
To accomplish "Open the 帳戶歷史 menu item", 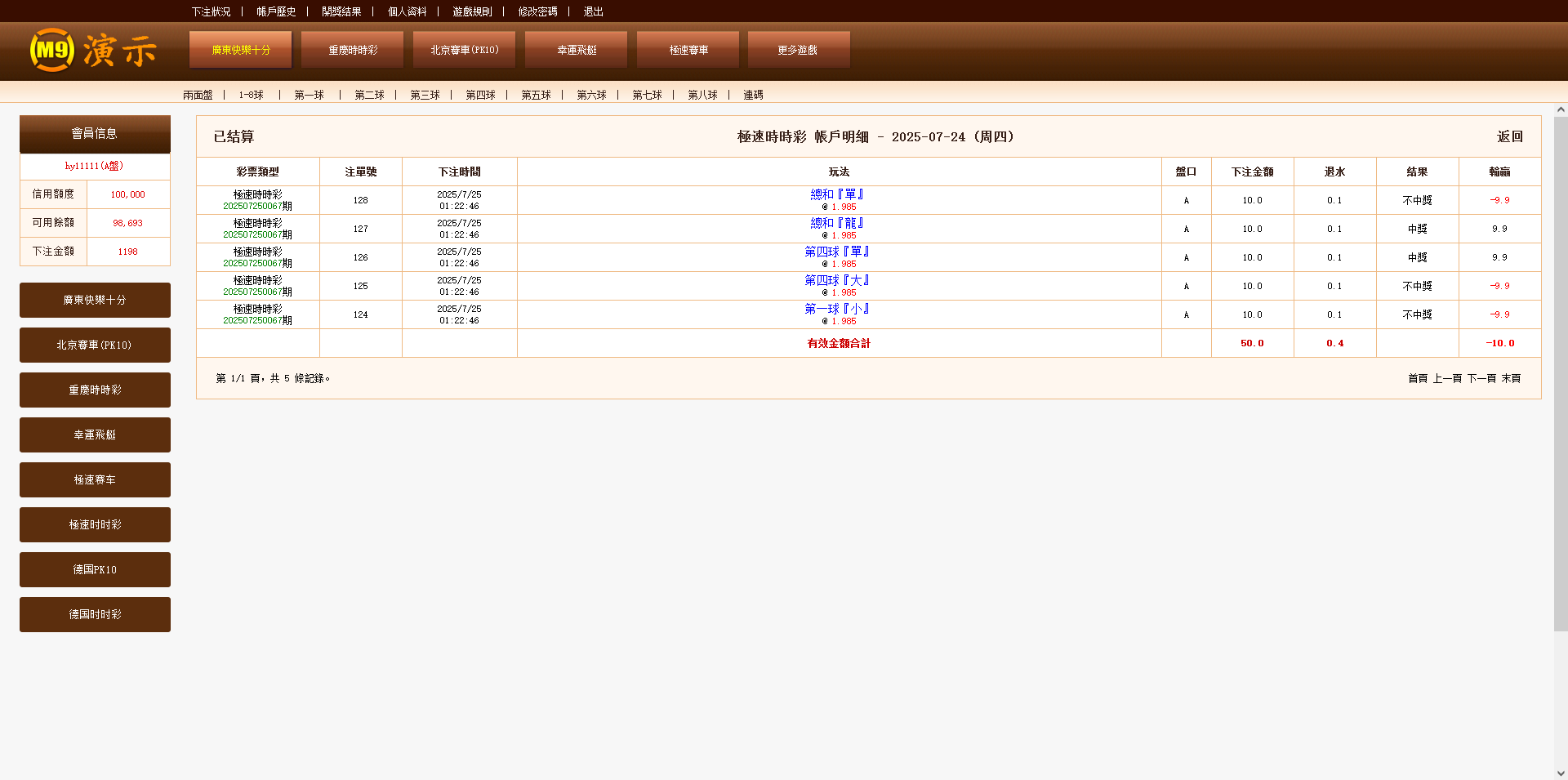I will point(276,11).
